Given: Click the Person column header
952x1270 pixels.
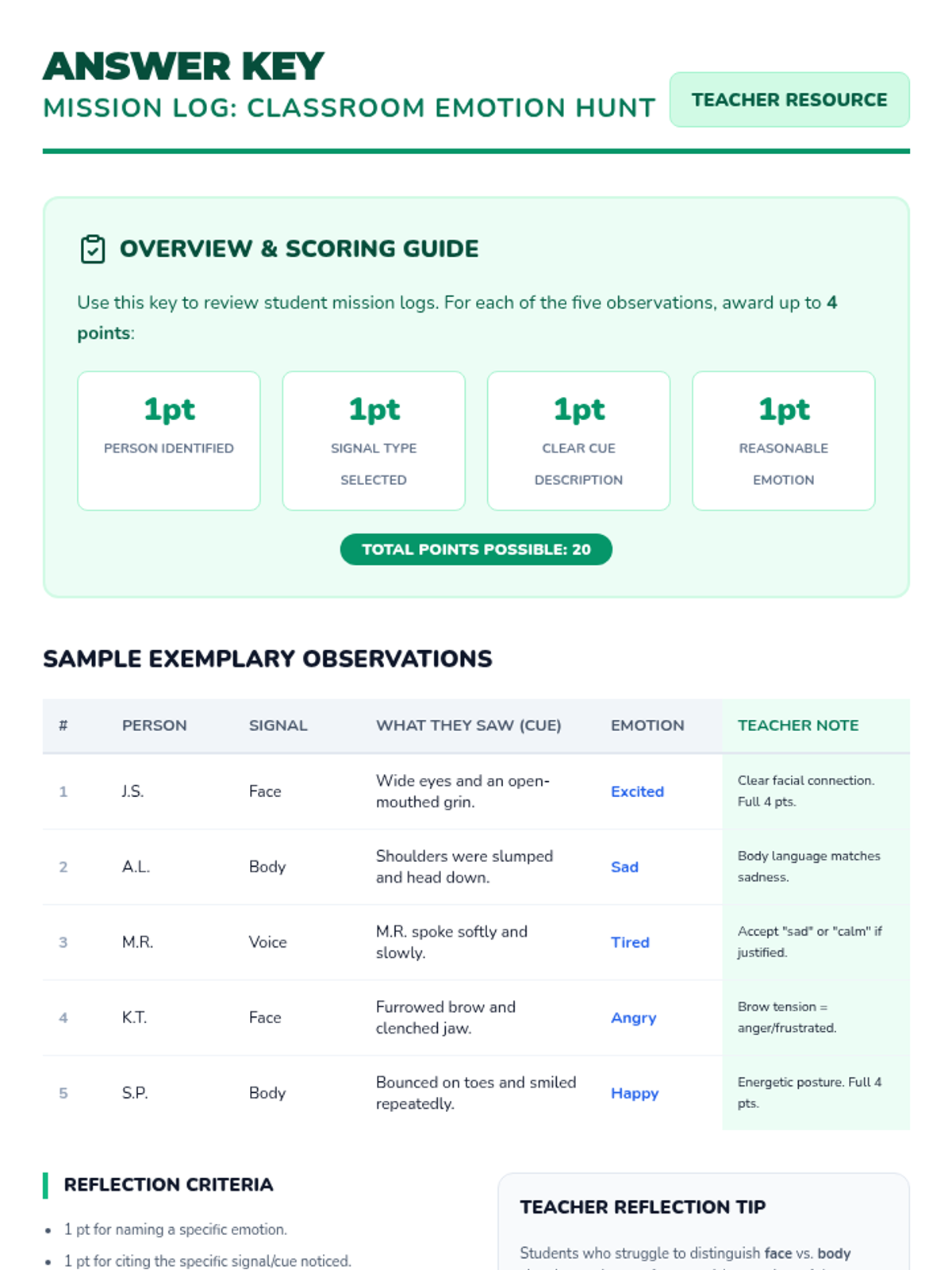Looking at the screenshot, I should point(154,725).
